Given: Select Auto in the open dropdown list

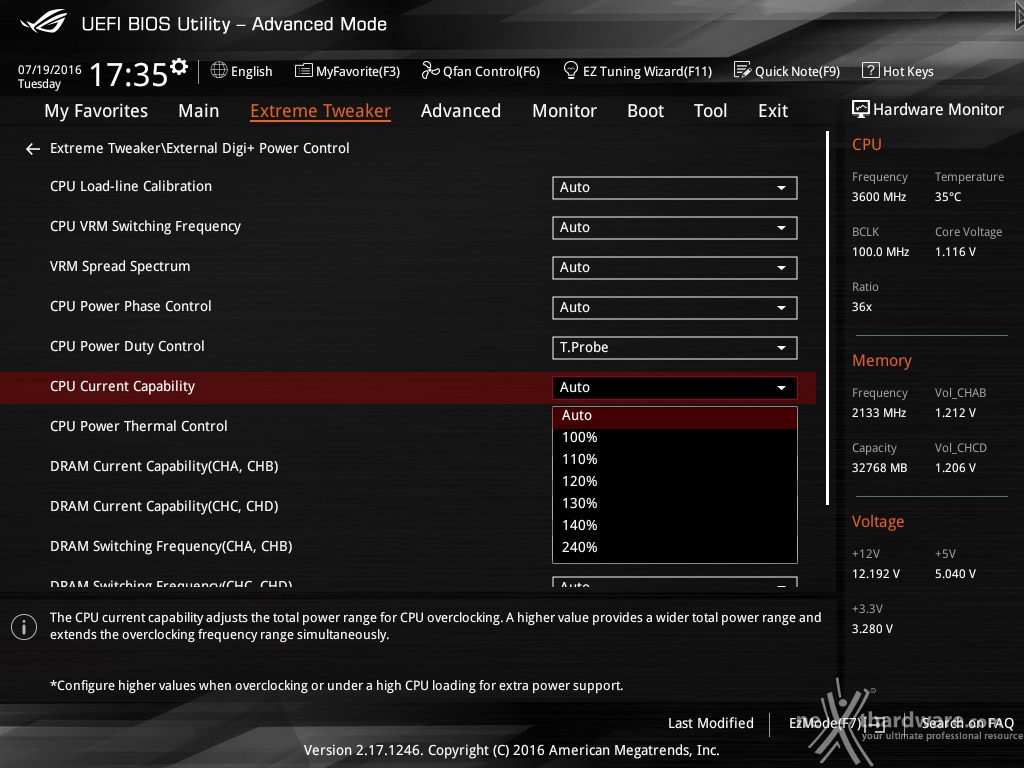Looking at the screenshot, I should point(675,416).
